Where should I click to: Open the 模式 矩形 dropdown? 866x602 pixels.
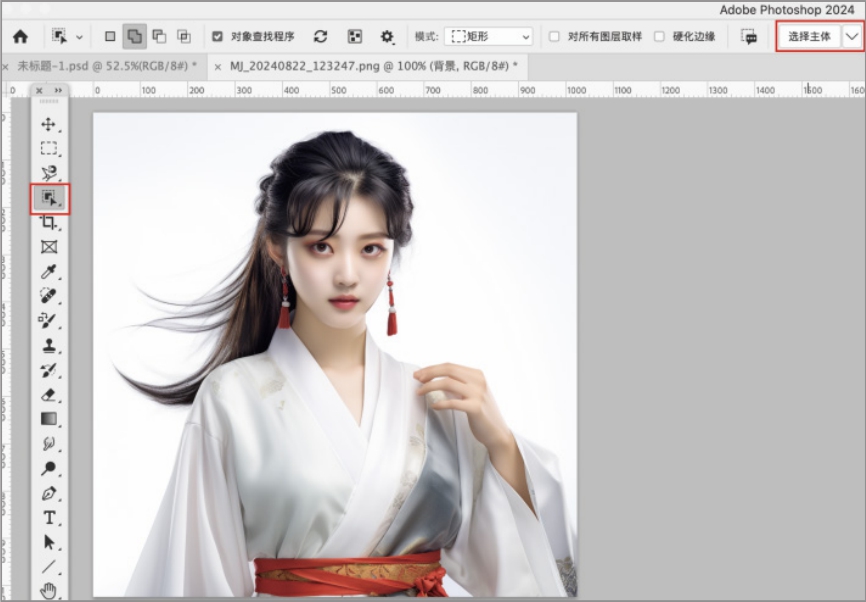tap(490, 36)
